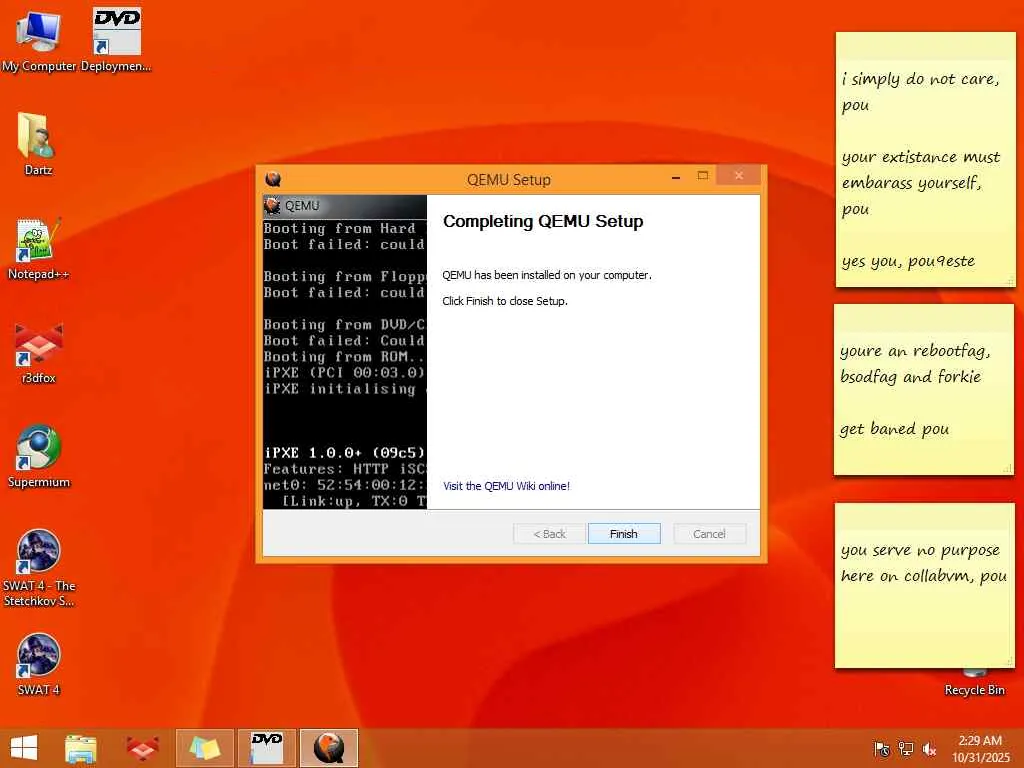Open the network tray icon
Screen dimensions: 1024x768
[x=906, y=749]
